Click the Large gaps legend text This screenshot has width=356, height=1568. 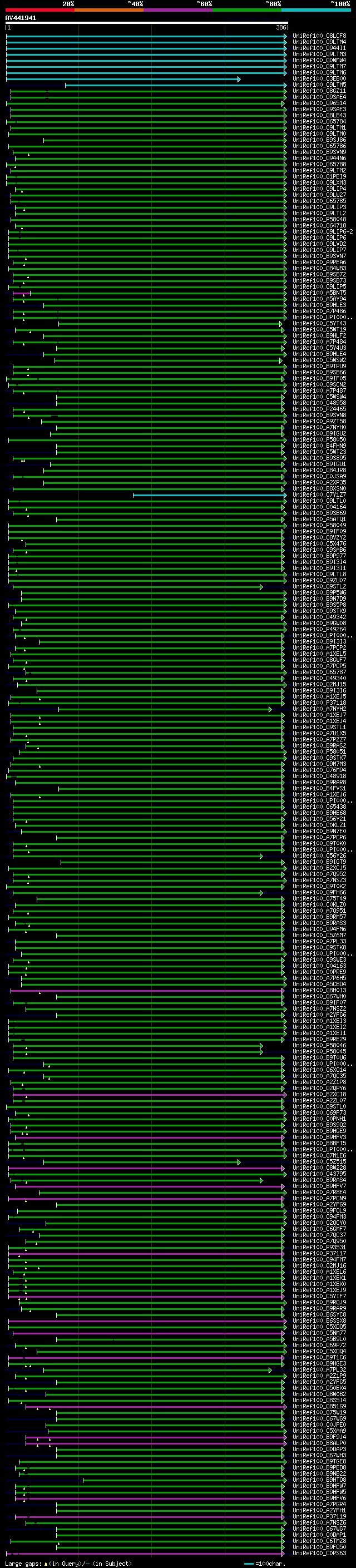68,1564
